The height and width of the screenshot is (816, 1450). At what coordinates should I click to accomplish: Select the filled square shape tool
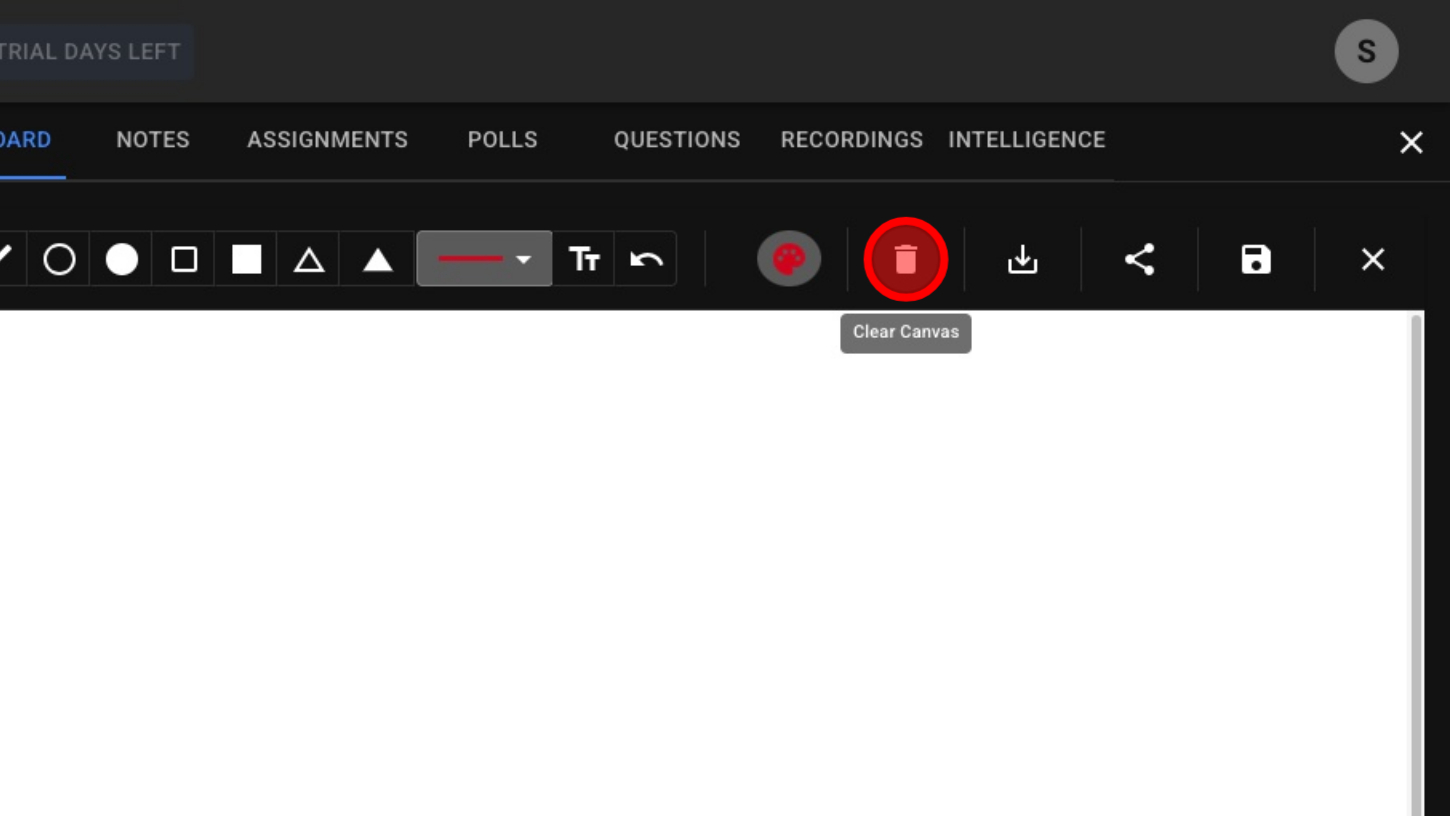(x=246, y=260)
